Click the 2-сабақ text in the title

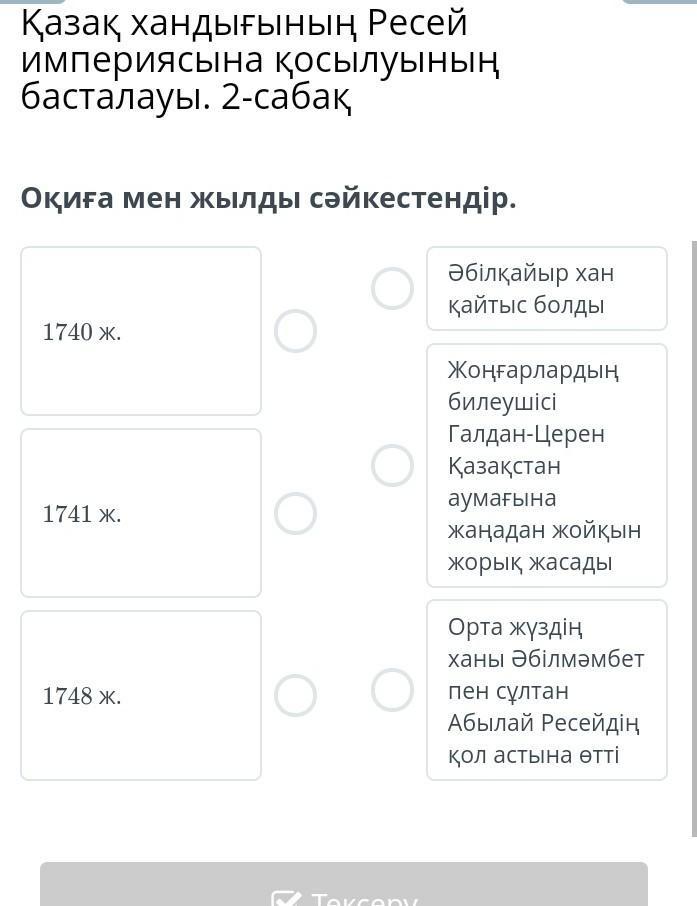[286, 97]
